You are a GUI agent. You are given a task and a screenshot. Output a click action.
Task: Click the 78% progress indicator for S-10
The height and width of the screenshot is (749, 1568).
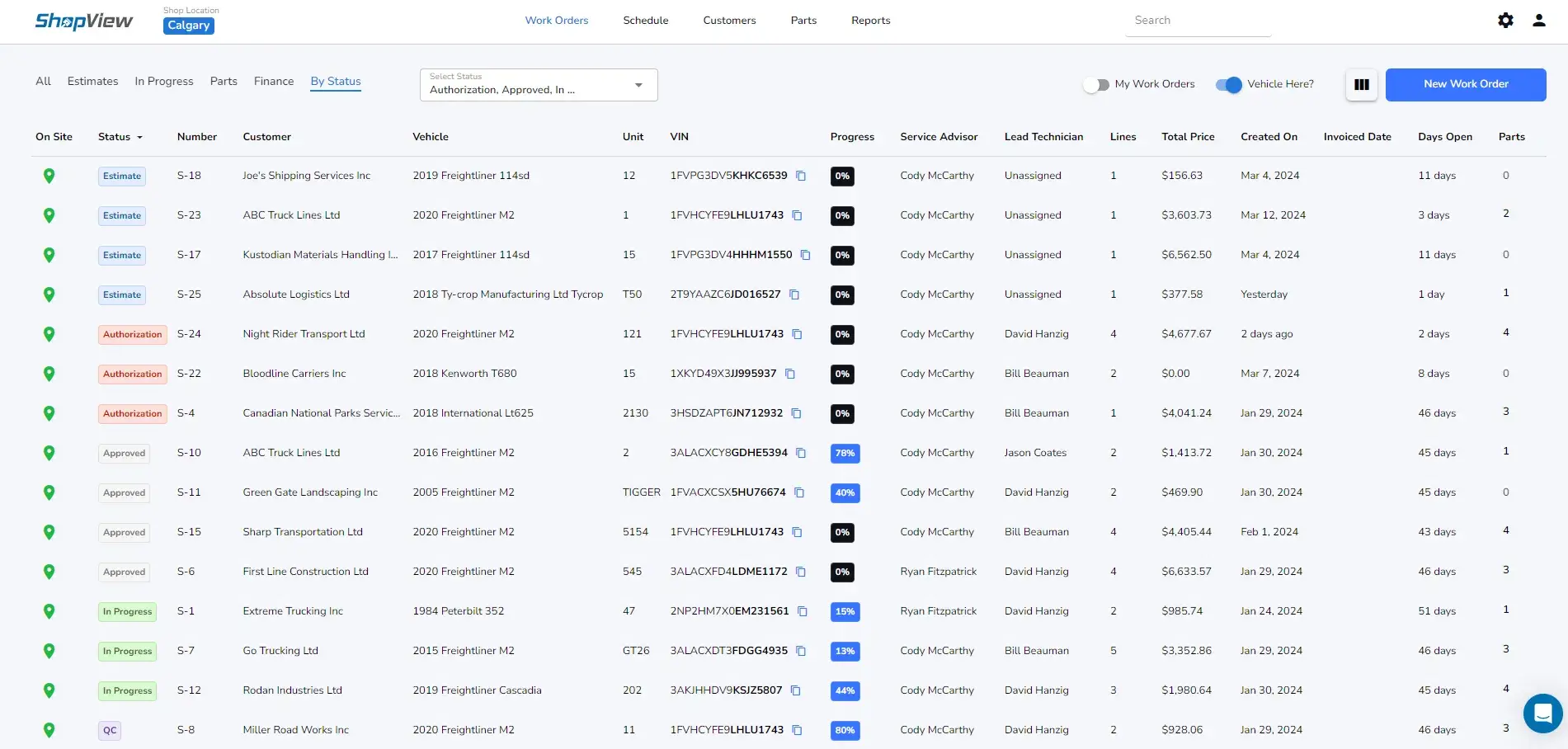[x=845, y=453]
